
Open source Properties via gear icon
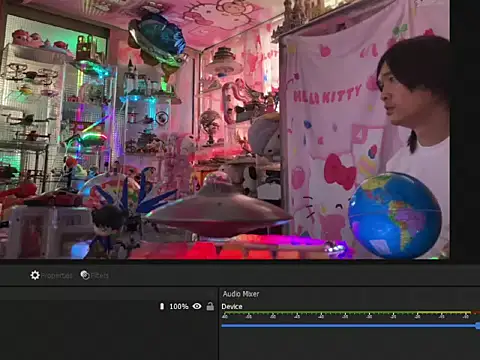pyautogui.click(x=35, y=275)
